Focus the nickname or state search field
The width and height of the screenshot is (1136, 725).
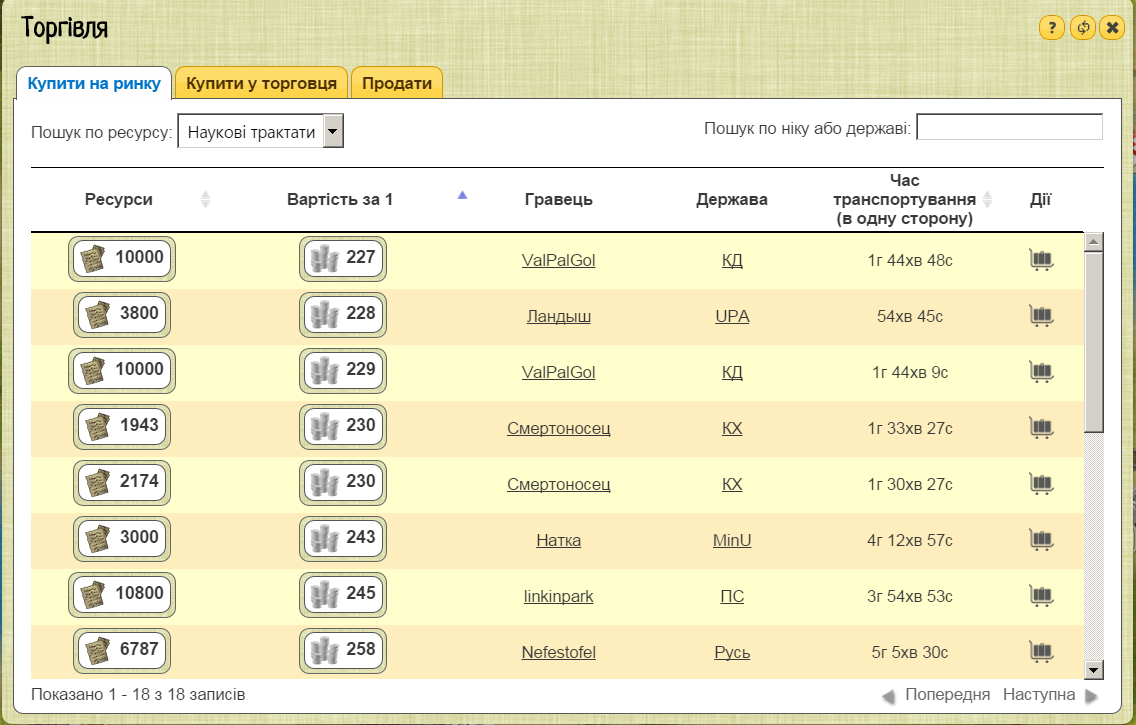(x=1009, y=127)
